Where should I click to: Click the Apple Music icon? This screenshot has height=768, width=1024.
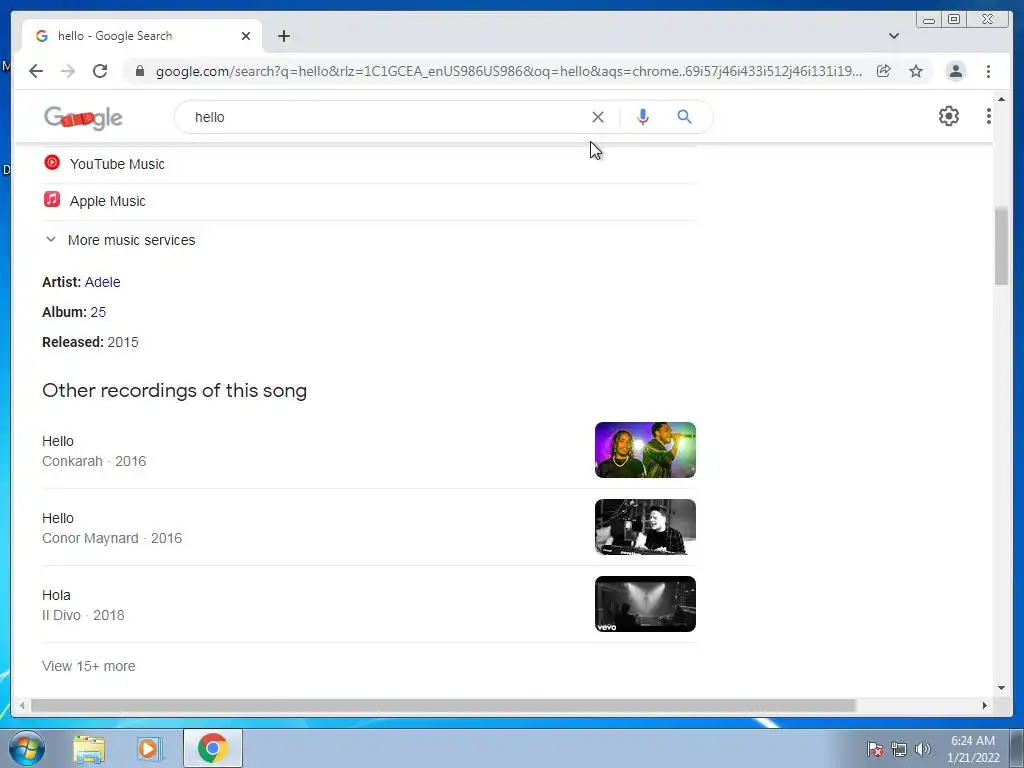(52, 199)
